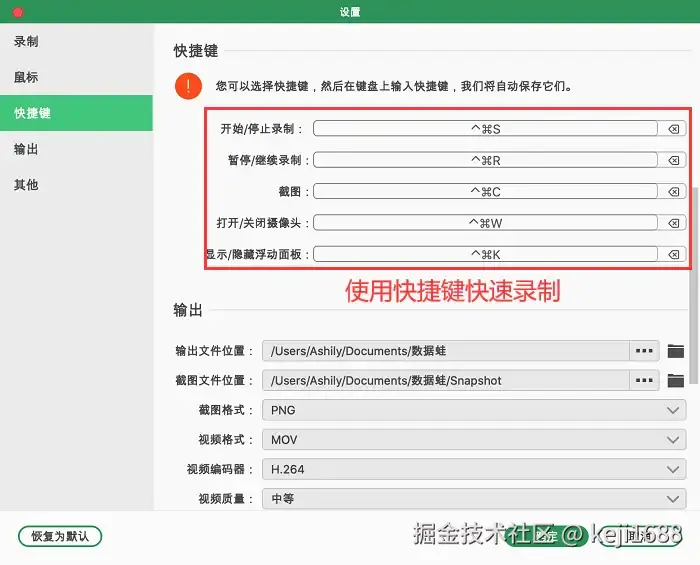Open the video encoder H.264 dropdown
The width and height of the screenshot is (700, 565).
point(474,469)
